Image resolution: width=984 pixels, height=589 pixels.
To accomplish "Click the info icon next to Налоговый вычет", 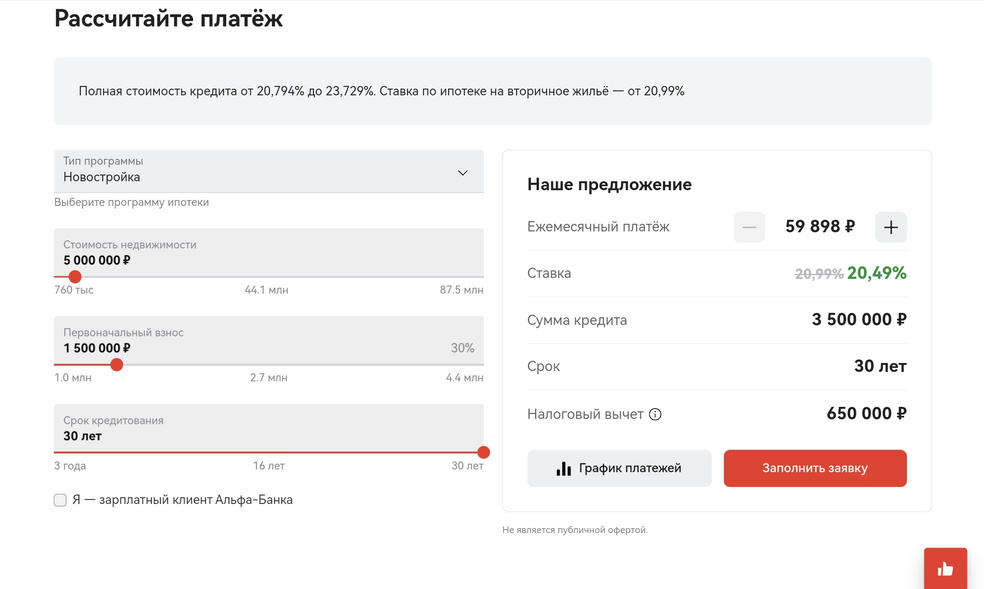I will pos(655,414).
